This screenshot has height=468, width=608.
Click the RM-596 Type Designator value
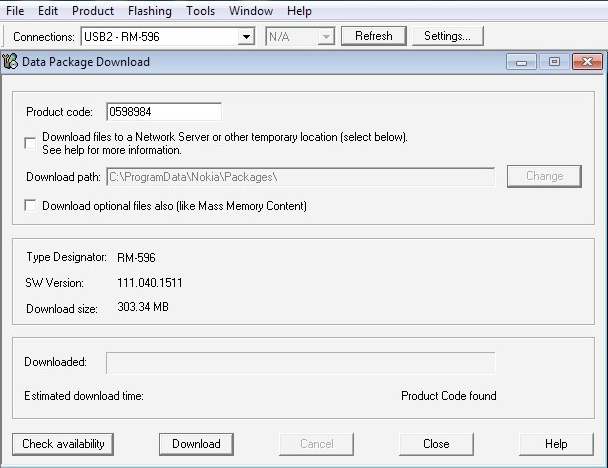136,258
